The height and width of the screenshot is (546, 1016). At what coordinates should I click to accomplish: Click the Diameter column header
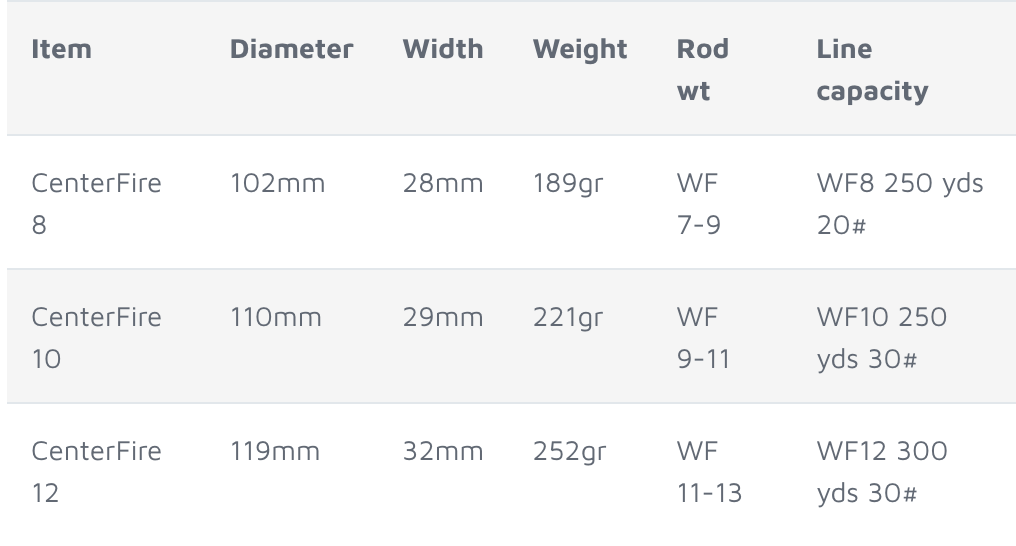click(x=292, y=49)
